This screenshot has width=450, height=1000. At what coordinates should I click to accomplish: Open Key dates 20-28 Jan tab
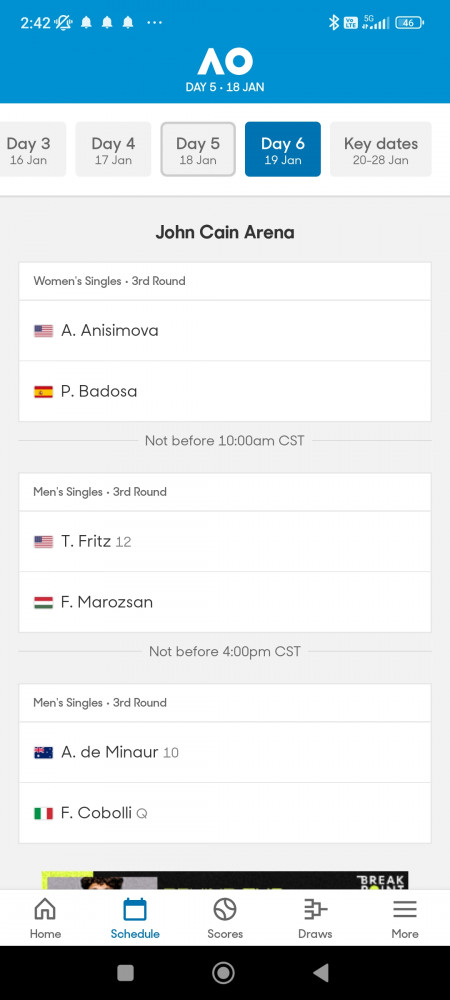381,149
